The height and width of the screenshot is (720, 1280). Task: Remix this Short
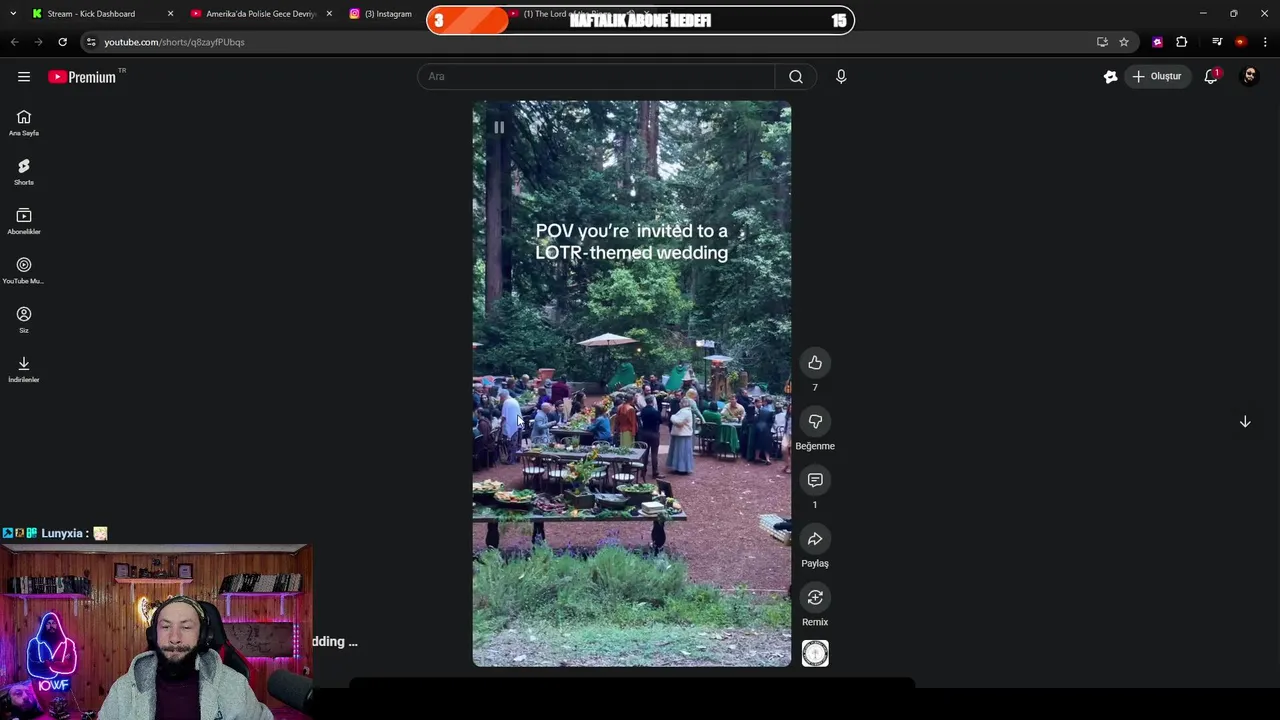[815, 598]
